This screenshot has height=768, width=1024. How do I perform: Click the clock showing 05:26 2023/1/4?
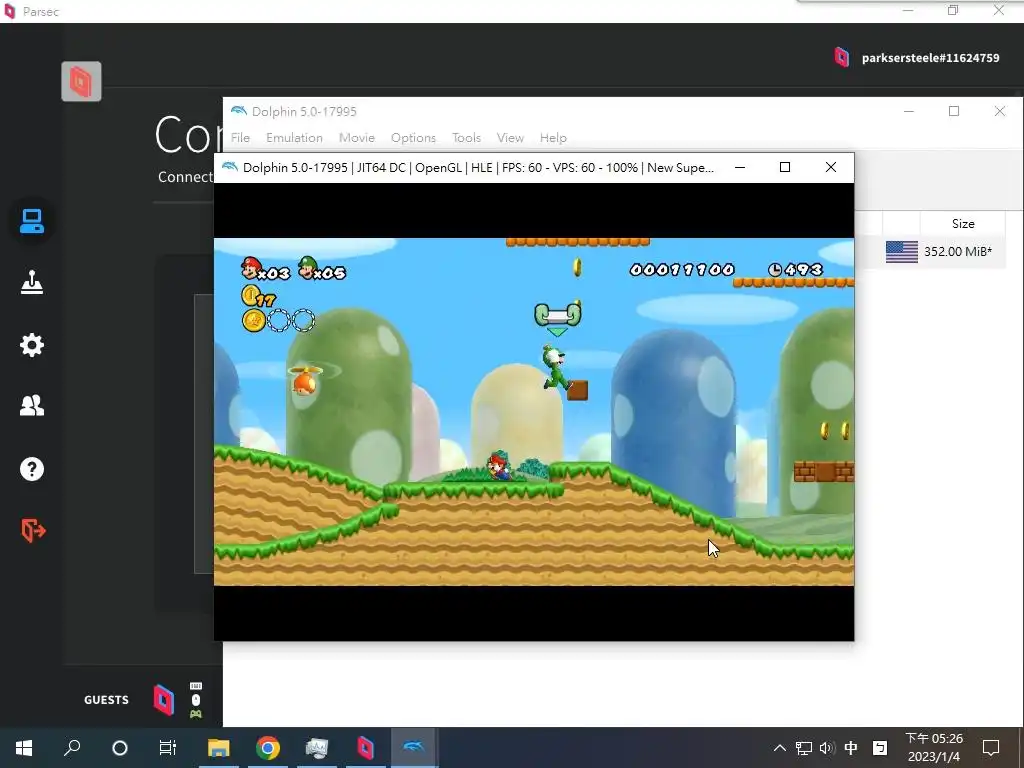click(x=934, y=748)
